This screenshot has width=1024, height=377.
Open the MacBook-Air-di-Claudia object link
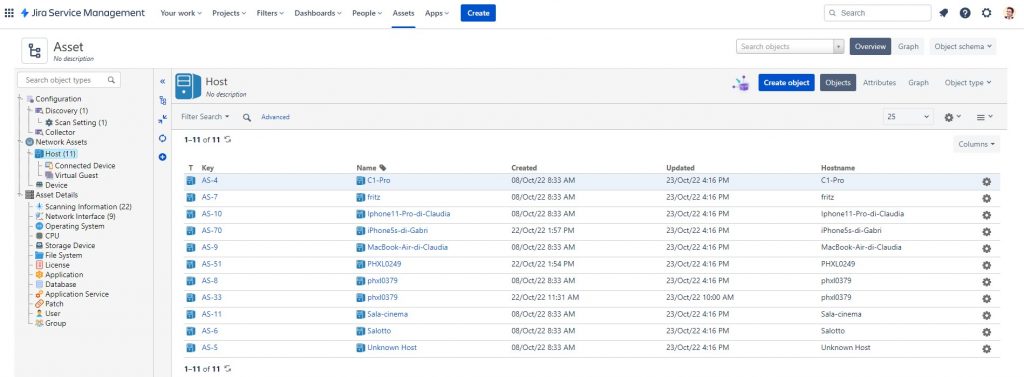click(x=402, y=247)
